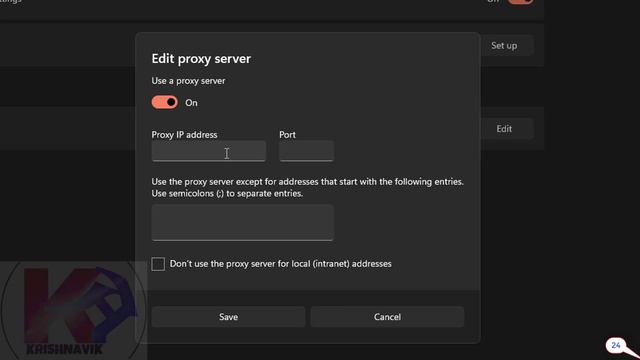Focus the Proxy IP address field
The width and height of the screenshot is (640, 360).
click(209, 151)
